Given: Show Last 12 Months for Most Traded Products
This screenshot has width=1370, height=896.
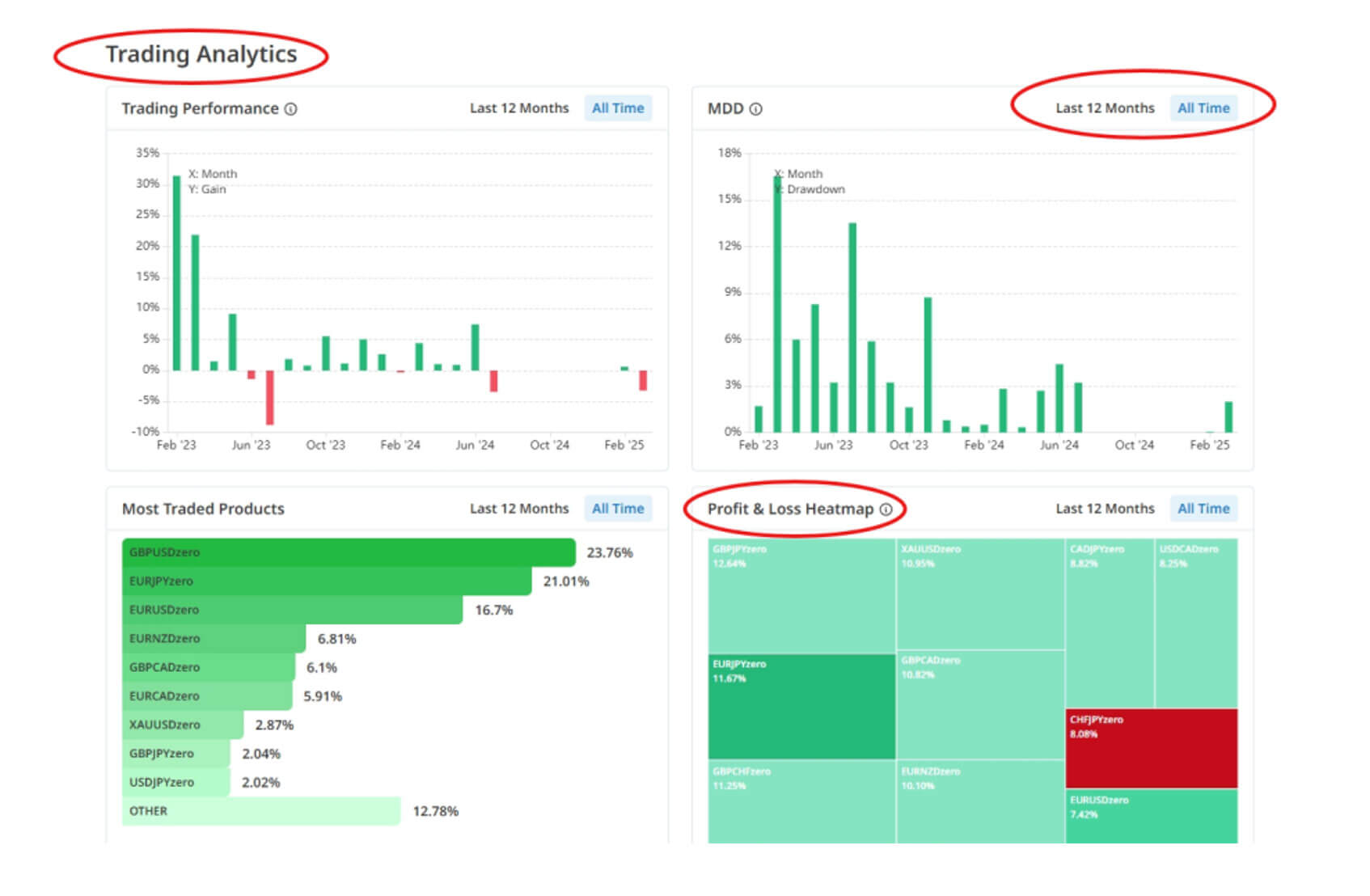Looking at the screenshot, I should 519,509.
